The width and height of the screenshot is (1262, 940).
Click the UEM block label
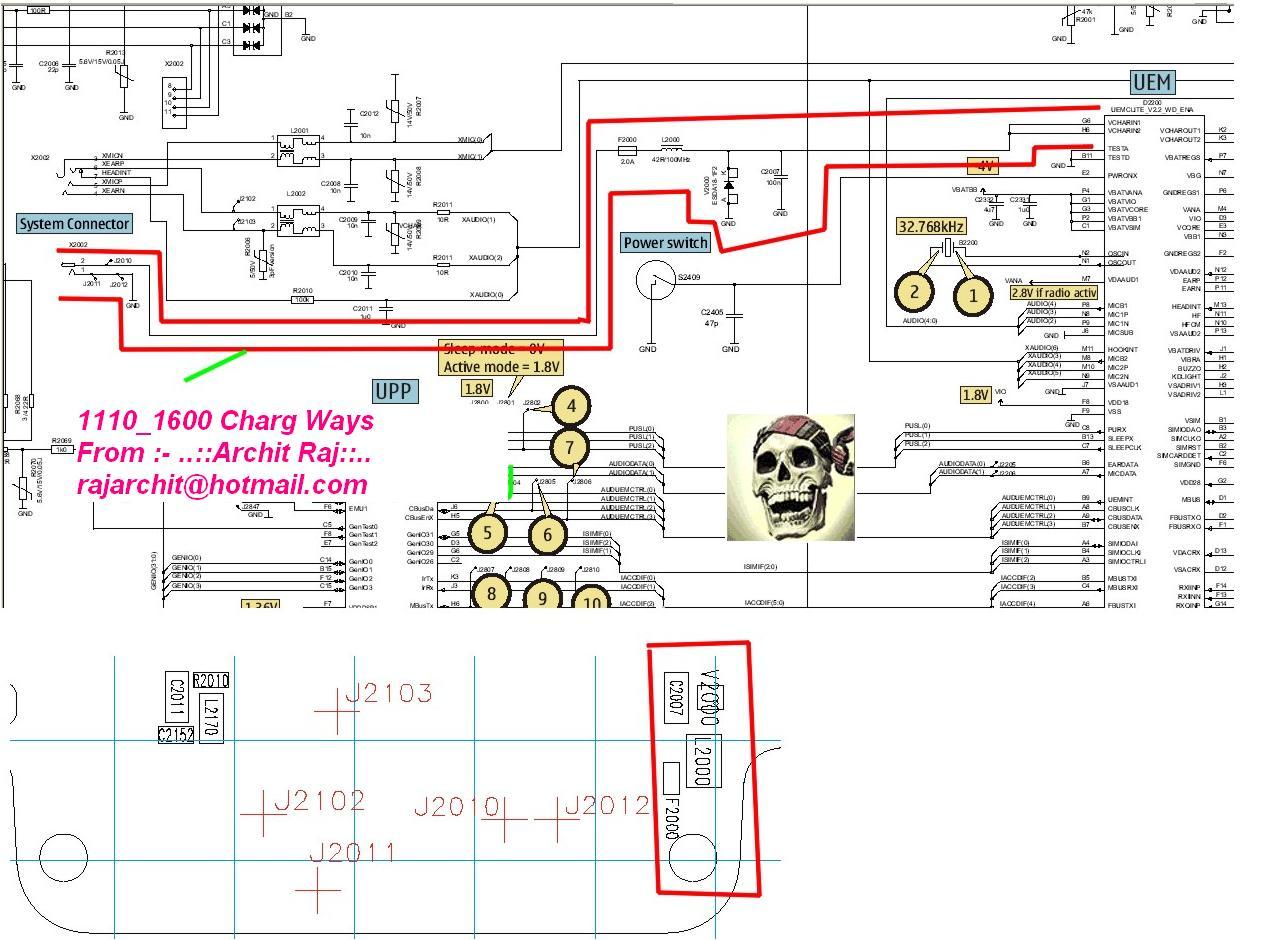click(x=1152, y=82)
